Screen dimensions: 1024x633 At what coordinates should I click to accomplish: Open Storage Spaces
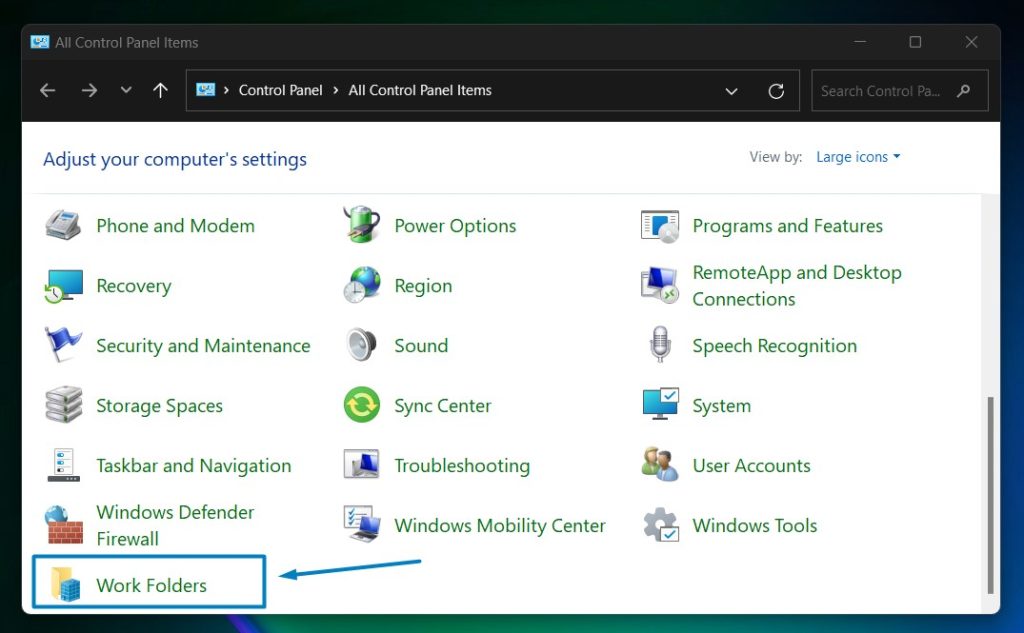(159, 406)
